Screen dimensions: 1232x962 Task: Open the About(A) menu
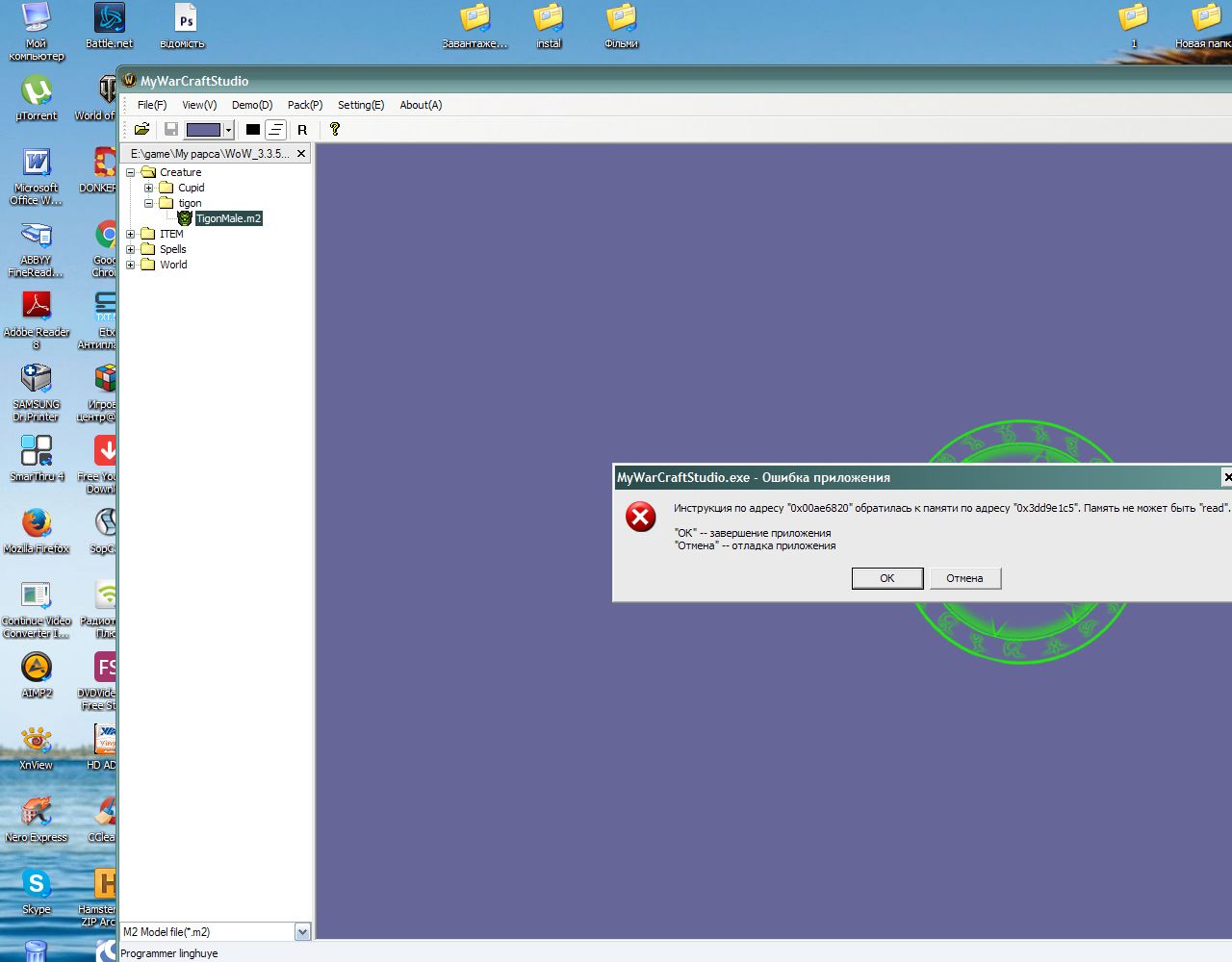421,105
